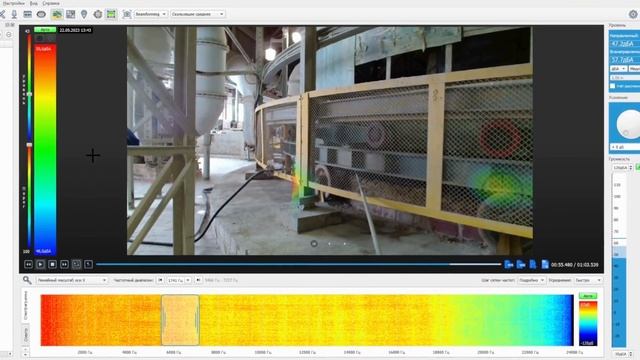Fast-forward the recording playback
Screen dimensions: 640x360
[64, 264]
